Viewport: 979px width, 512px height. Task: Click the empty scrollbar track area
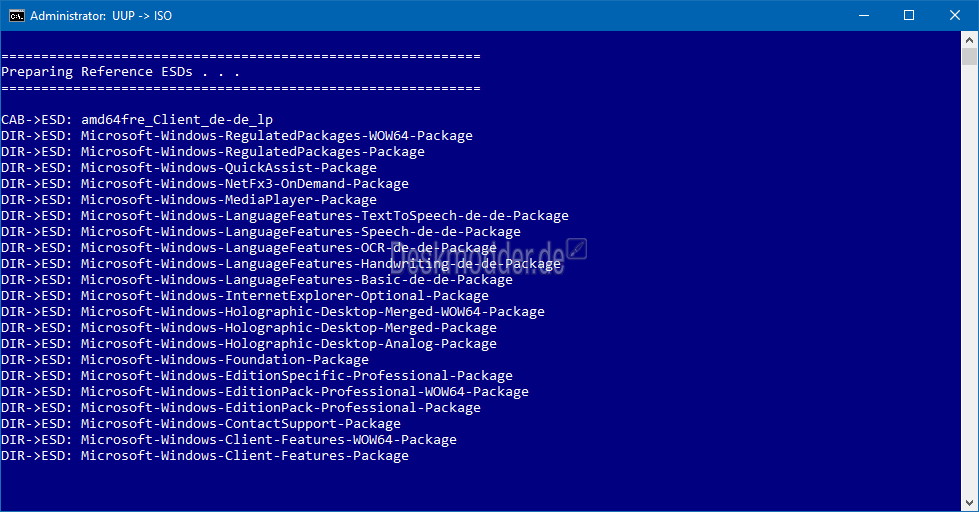pos(969,281)
